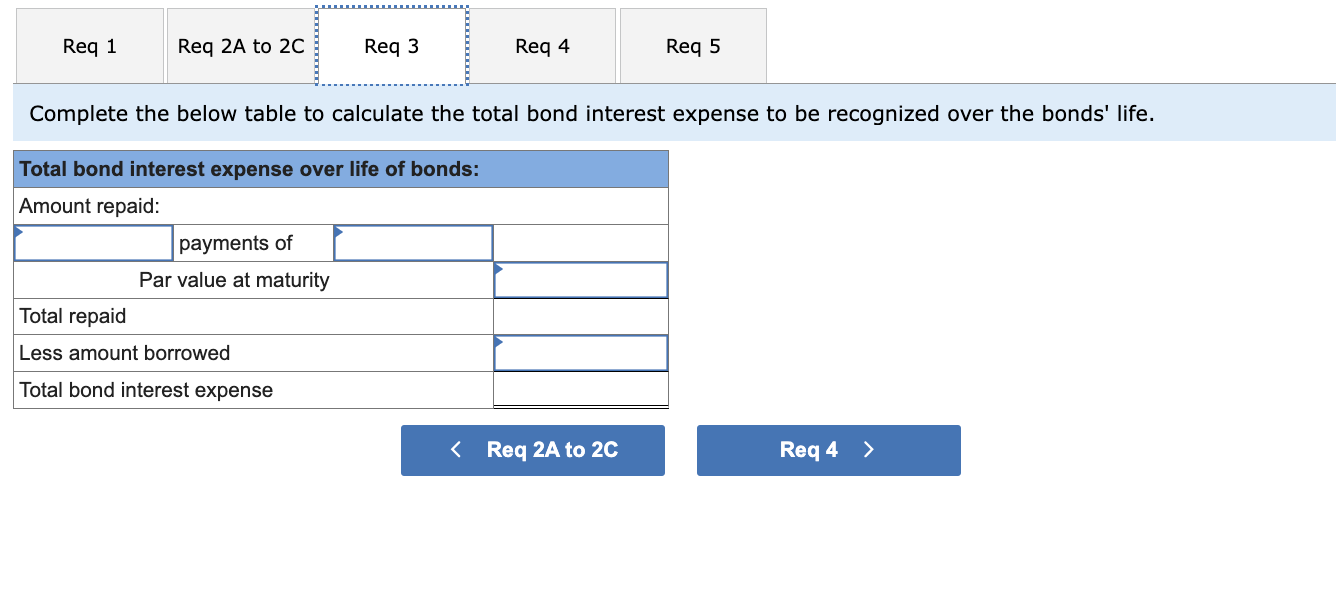1336x604 pixels.
Task: Click the table header reading Total bond interest expense
Action: (340, 168)
